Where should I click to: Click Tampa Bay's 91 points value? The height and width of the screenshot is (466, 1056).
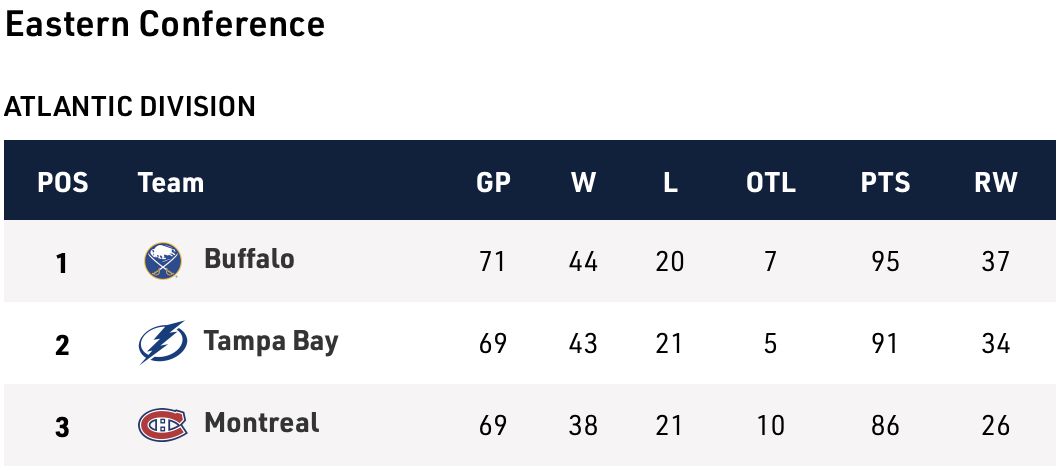click(x=885, y=344)
